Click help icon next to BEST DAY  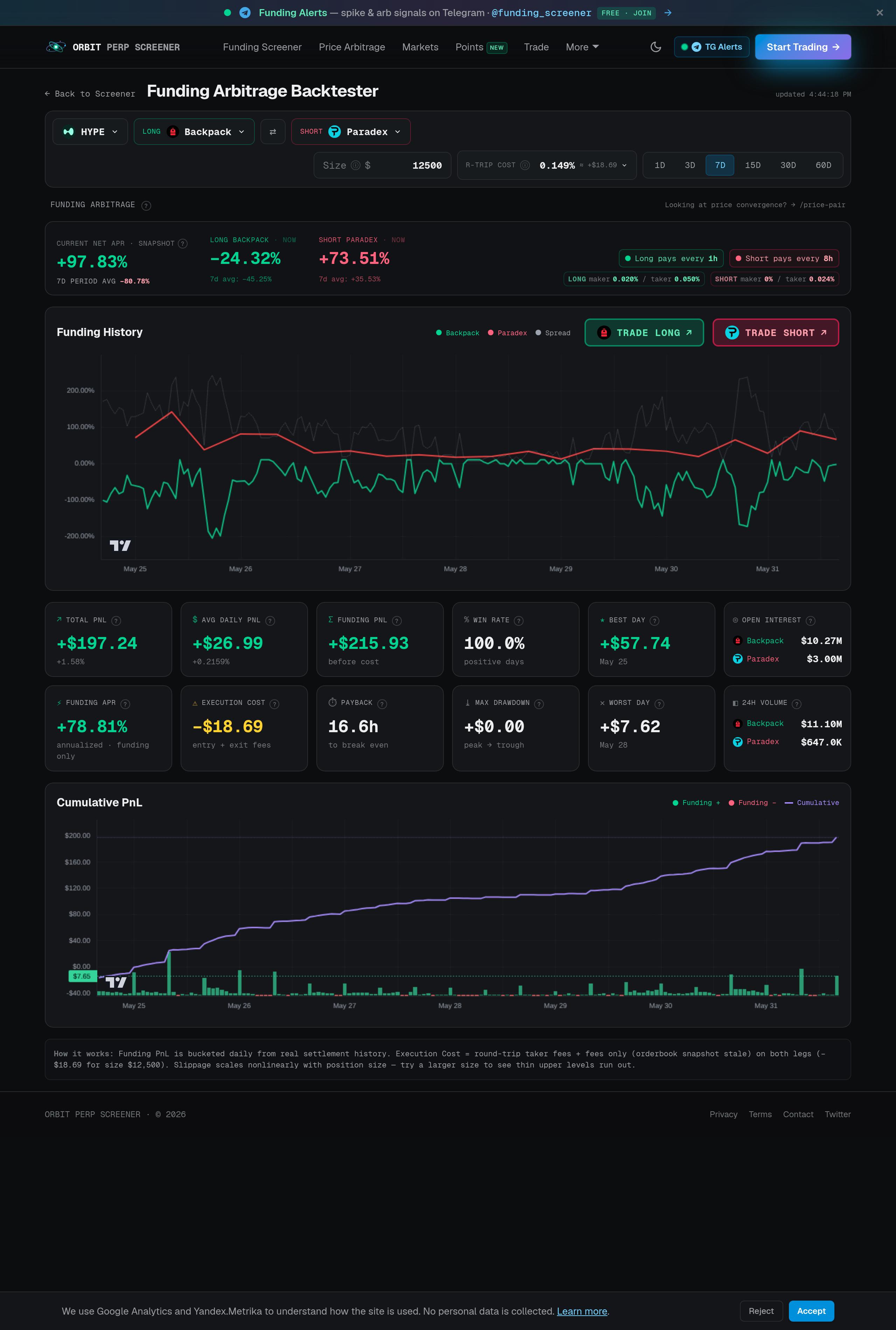655,621
